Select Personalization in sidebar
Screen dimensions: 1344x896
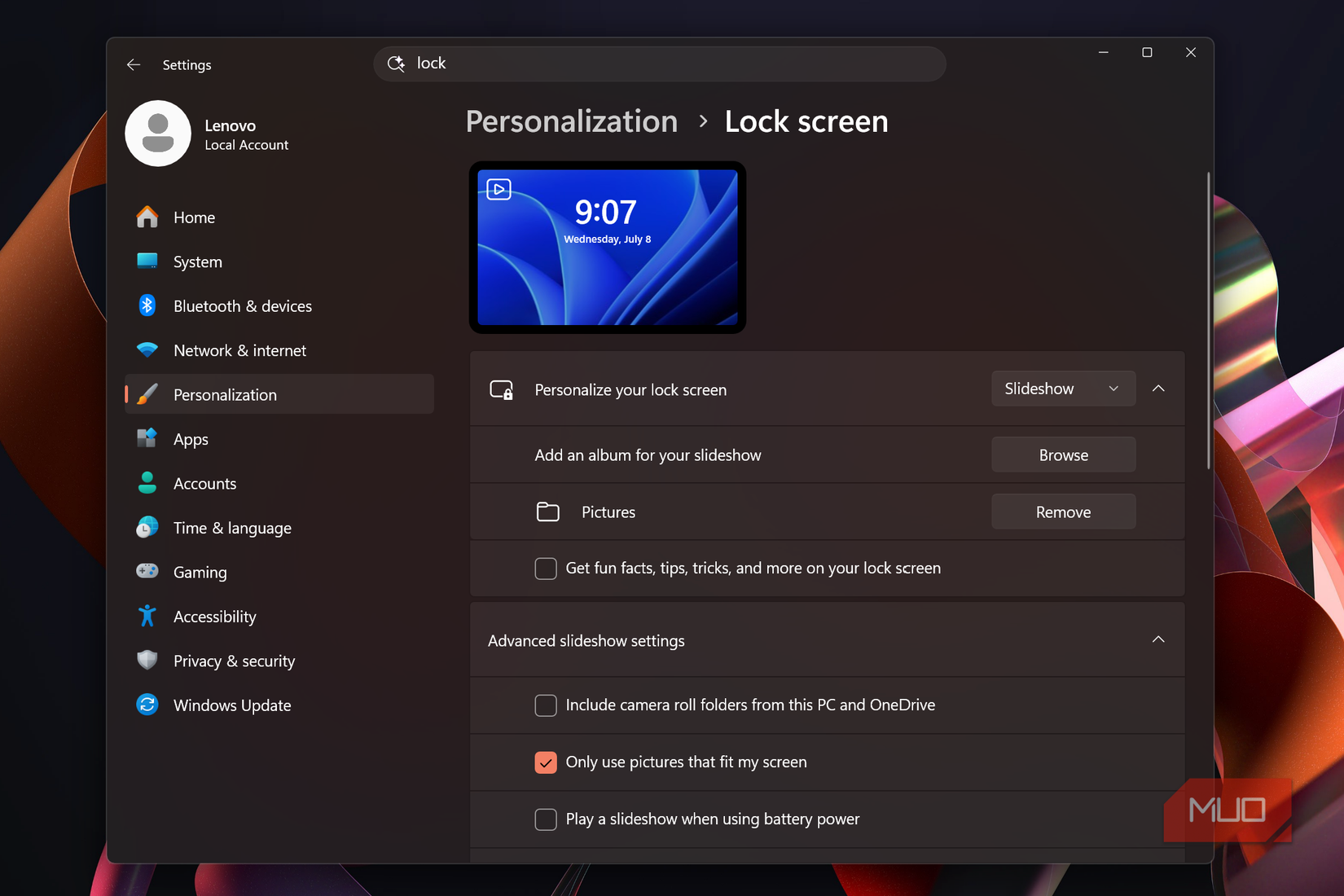point(279,394)
